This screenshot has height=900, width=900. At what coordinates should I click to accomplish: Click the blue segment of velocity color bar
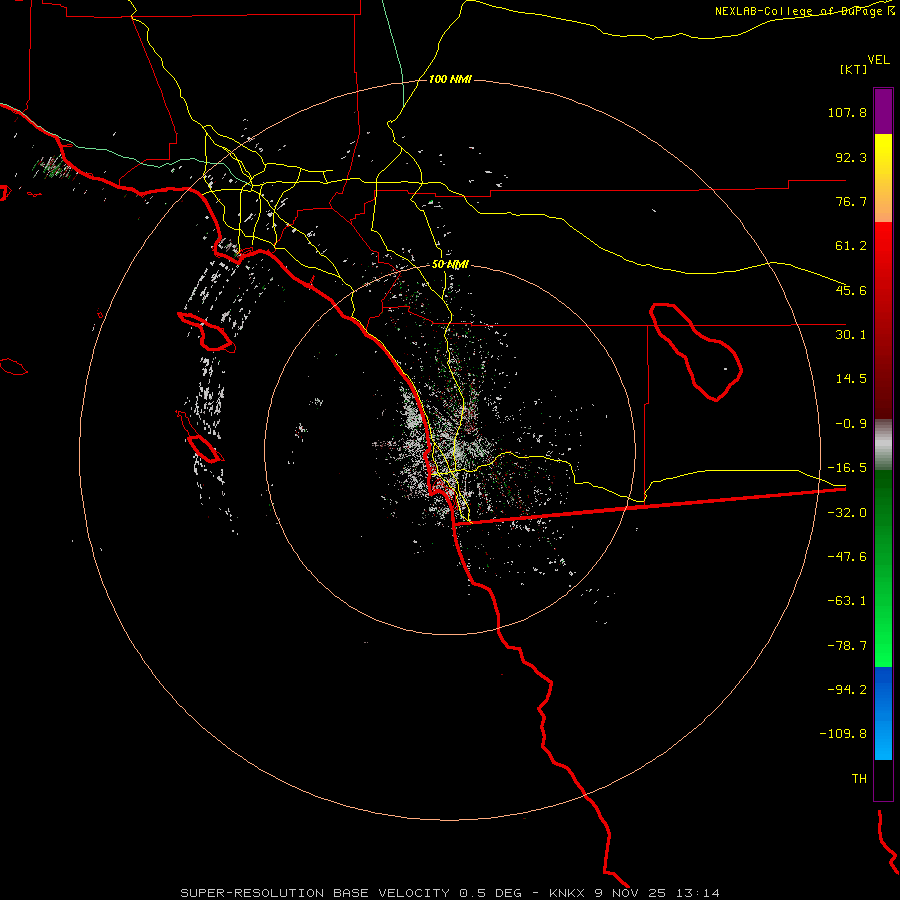point(883,713)
